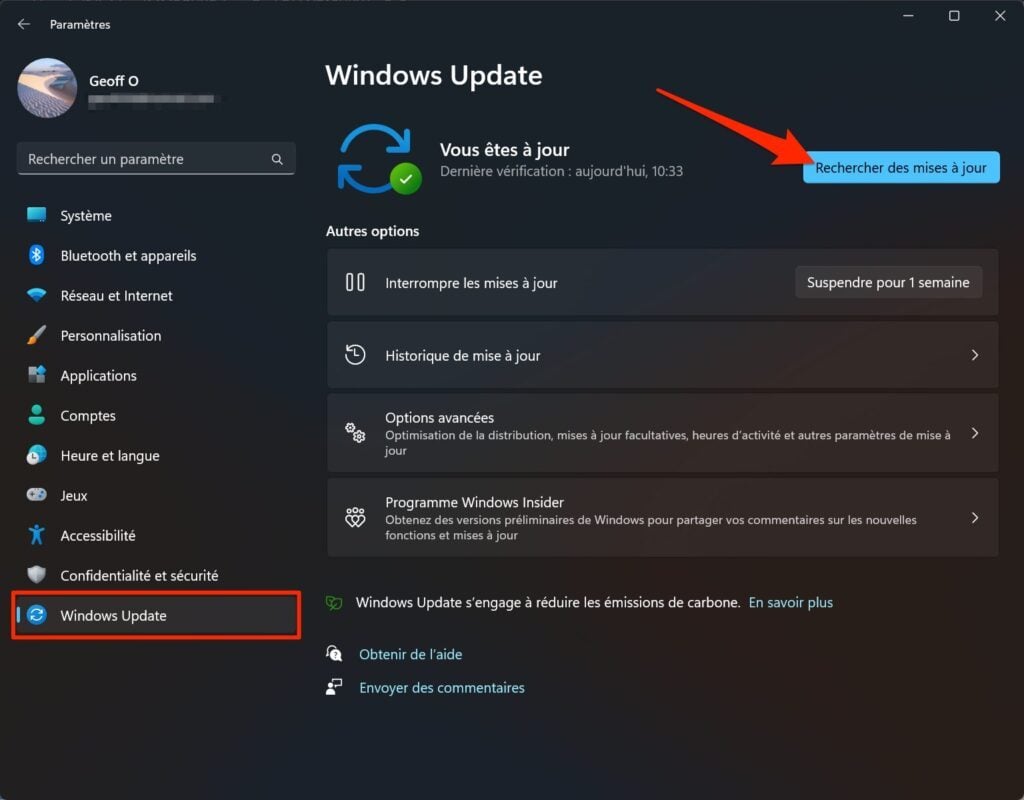The width and height of the screenshot is (1024, 800).
Task: Click the large Windows Update status icon
Action: 379,159
